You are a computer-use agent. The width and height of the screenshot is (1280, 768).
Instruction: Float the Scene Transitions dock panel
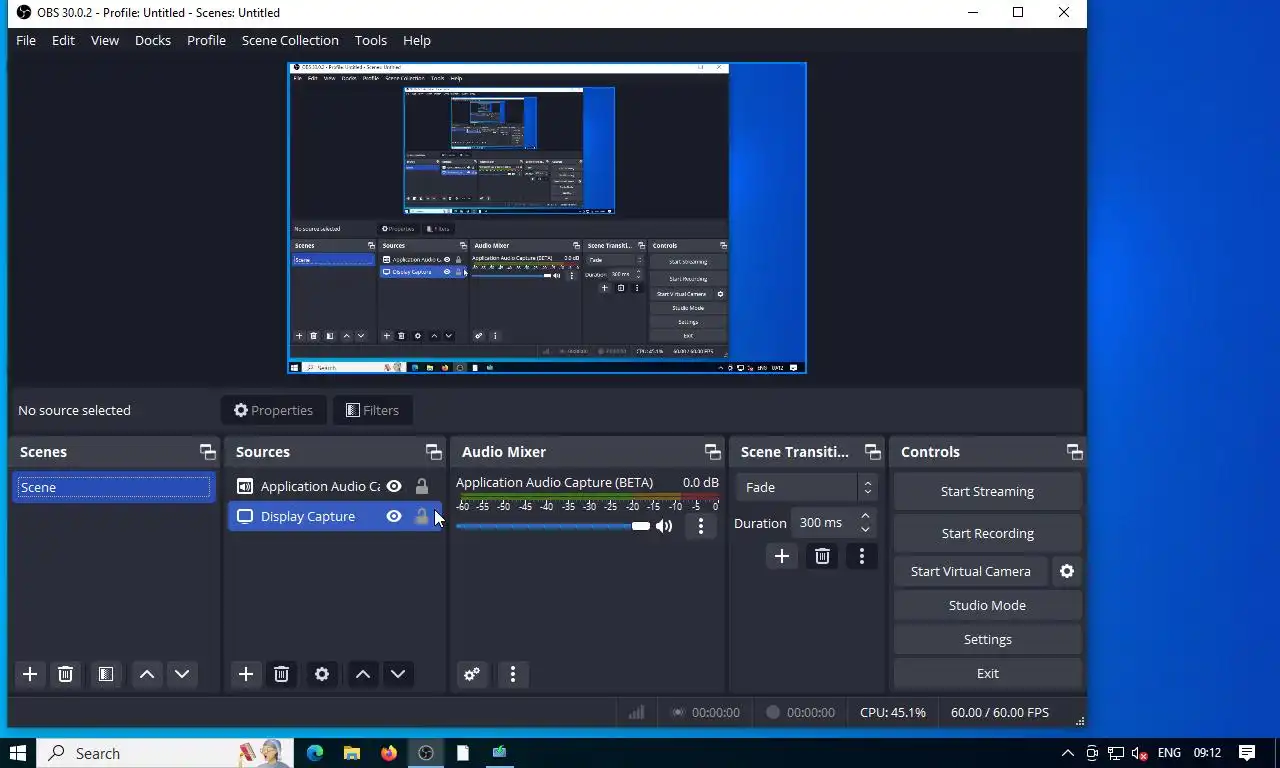tap(872, 452)
